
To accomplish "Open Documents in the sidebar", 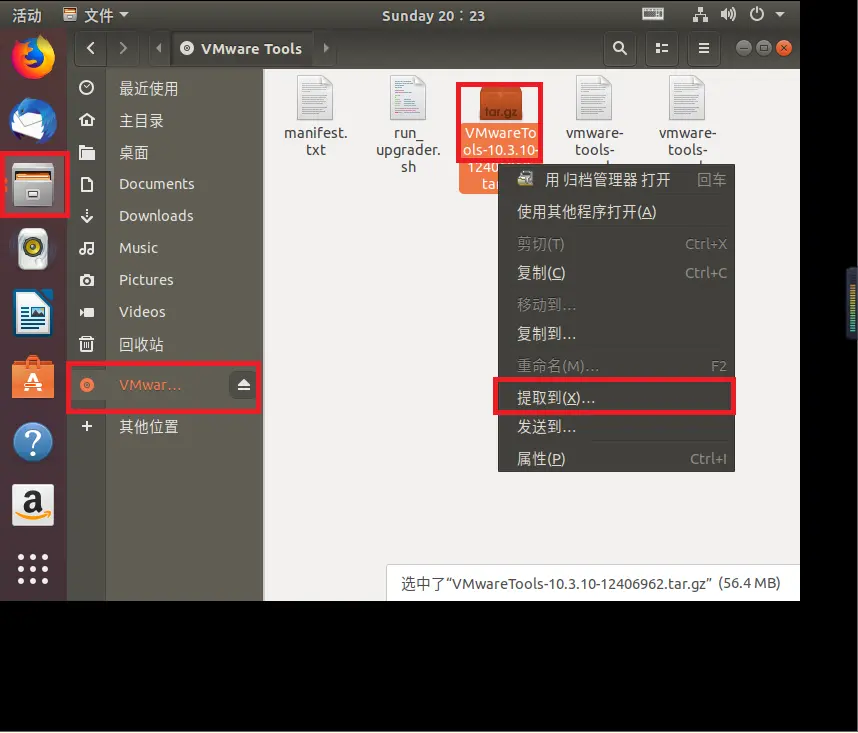I will pos(165,184).
